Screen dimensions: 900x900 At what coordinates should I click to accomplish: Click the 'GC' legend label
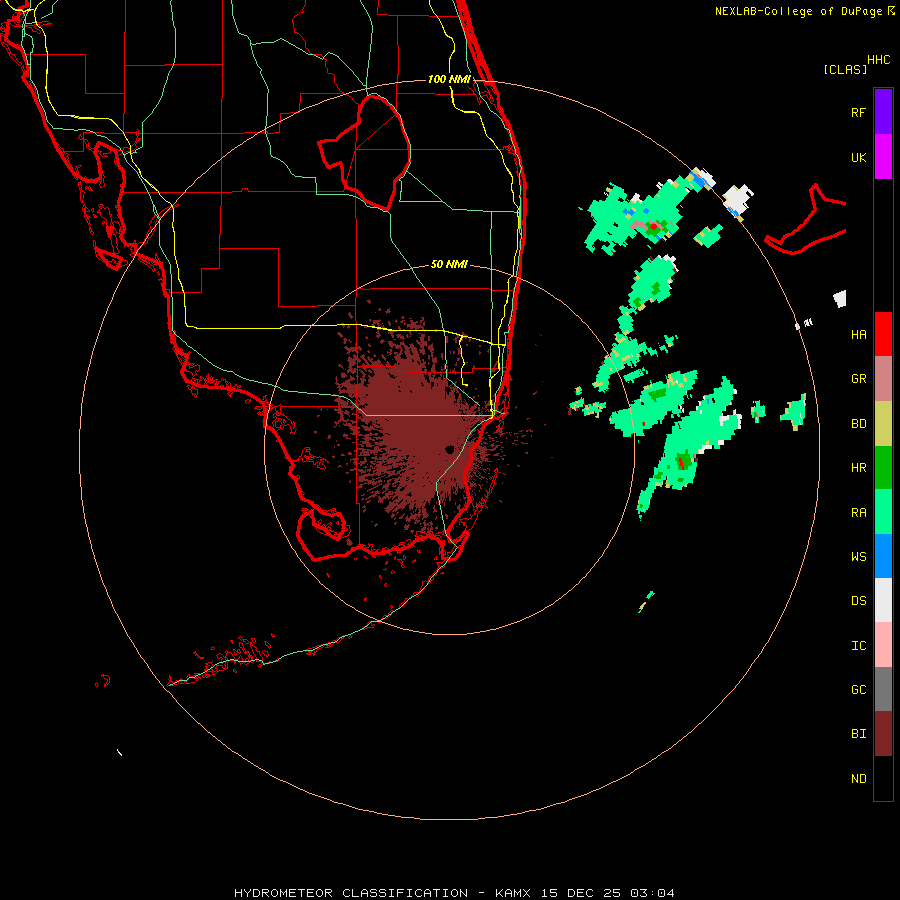click(x=858, y=690)
